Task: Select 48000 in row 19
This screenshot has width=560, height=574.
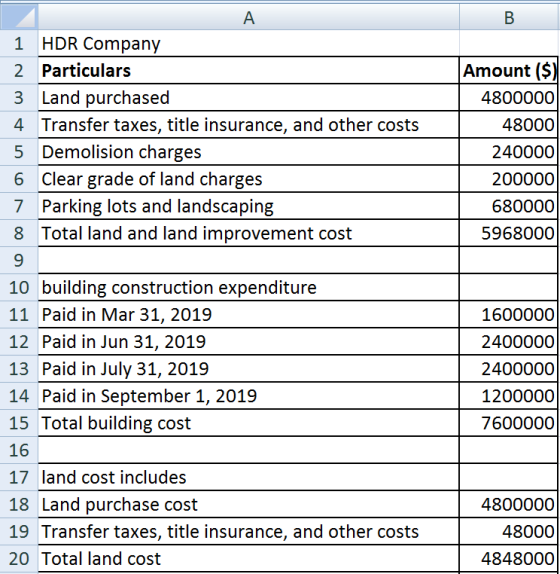Action: pos(509,531)
